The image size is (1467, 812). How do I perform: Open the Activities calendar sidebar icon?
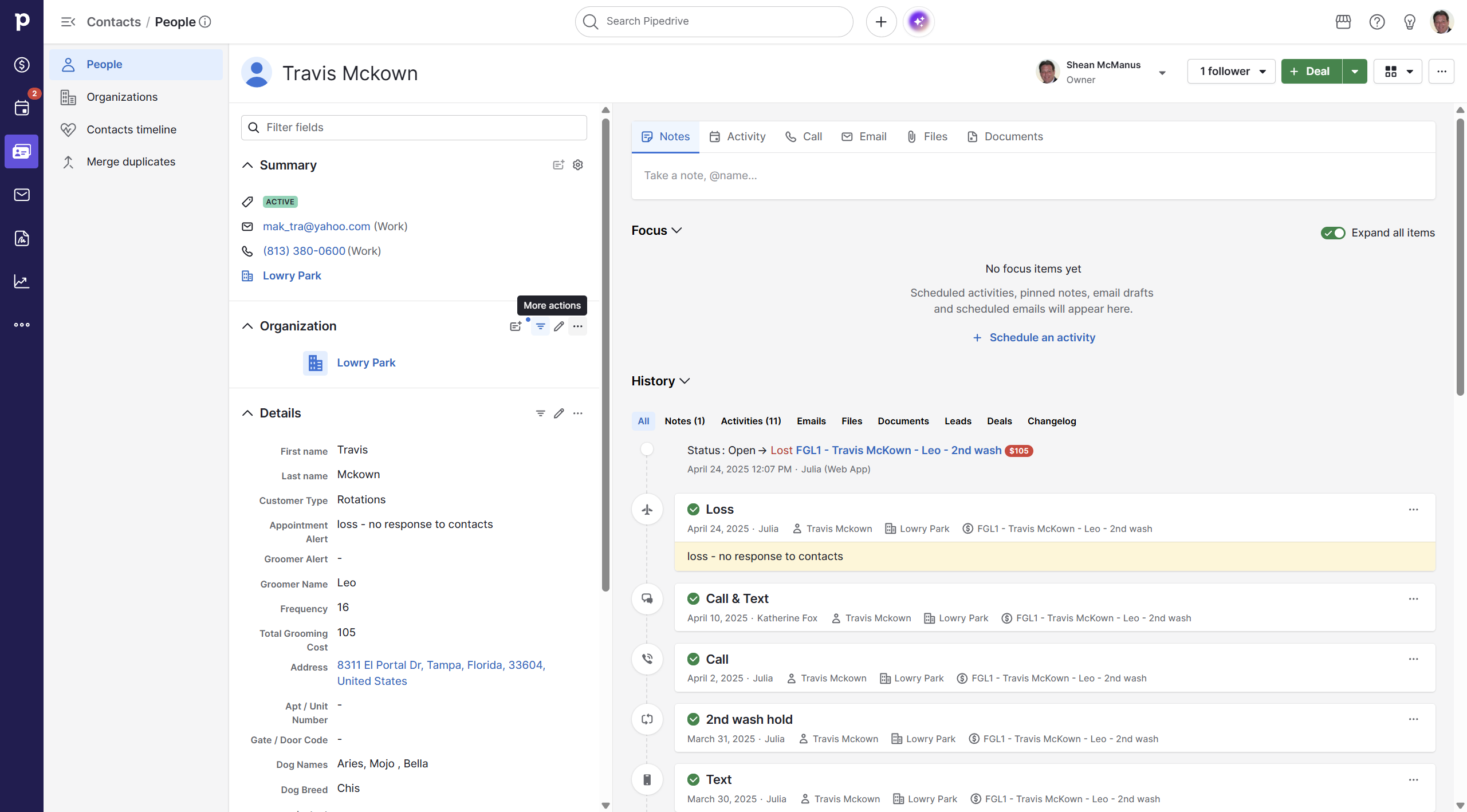pos(22,108)
